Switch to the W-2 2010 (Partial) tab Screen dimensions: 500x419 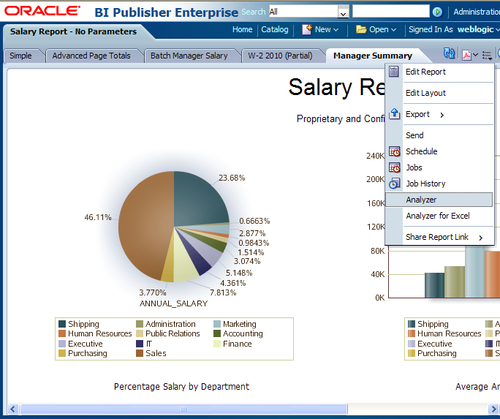click(x=280, y=56)
